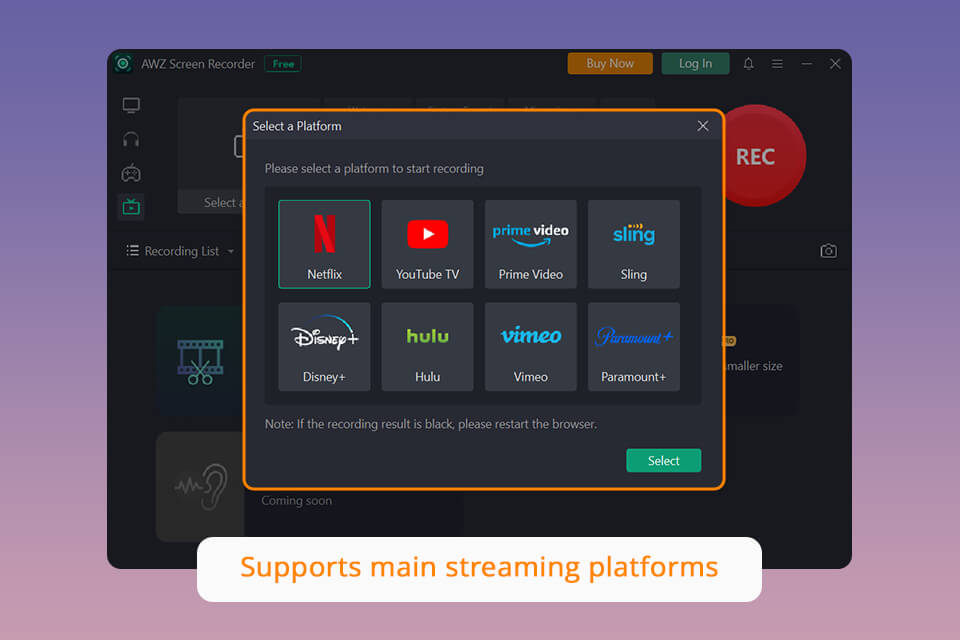Image resolution: width=960 pixels, height=640 pixels.
Task: Choose the Disney+ platform tile
Action: coord(324,347)
